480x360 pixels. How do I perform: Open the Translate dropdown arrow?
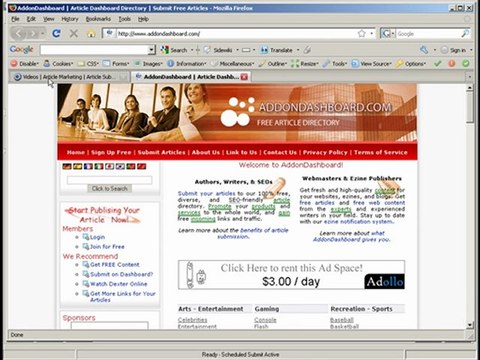tap(298, 50)
